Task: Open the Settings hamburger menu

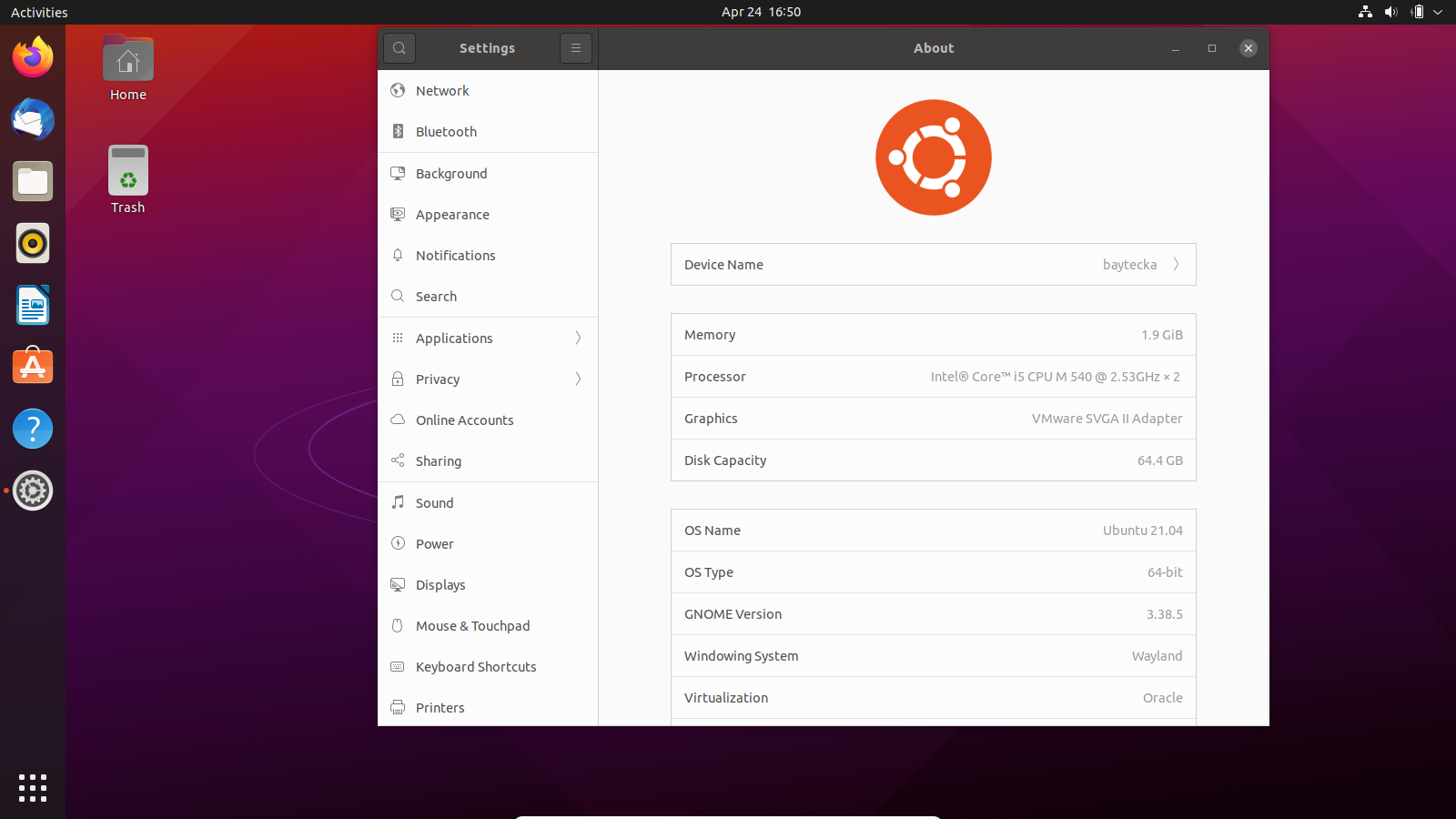Action: tap(576, 48)
